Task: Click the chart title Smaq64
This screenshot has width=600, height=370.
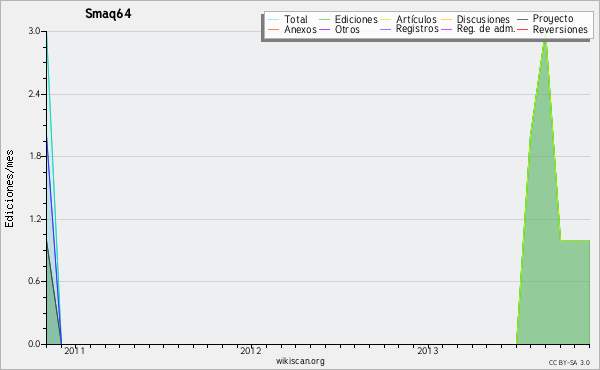Action: coord(108,14)
